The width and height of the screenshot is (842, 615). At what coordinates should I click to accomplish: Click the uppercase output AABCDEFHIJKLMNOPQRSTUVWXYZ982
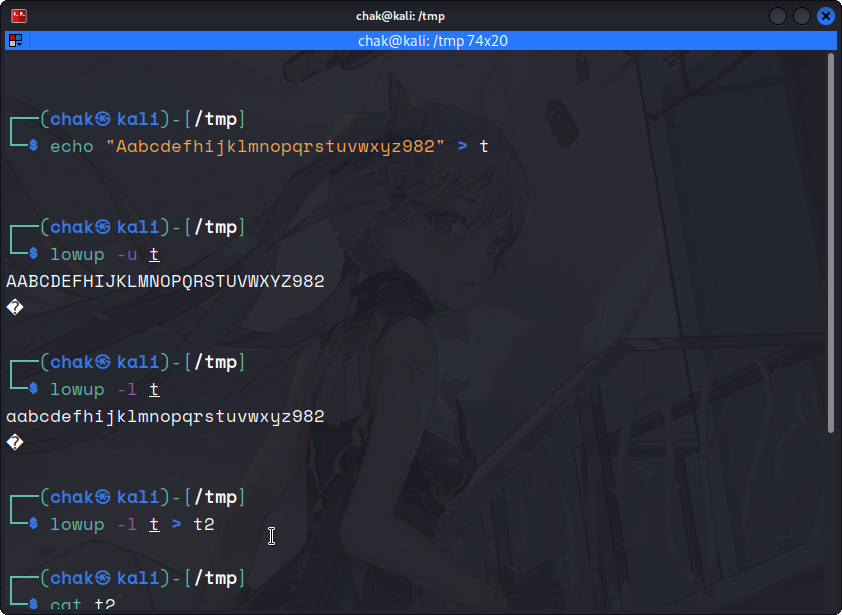point(165,281)
